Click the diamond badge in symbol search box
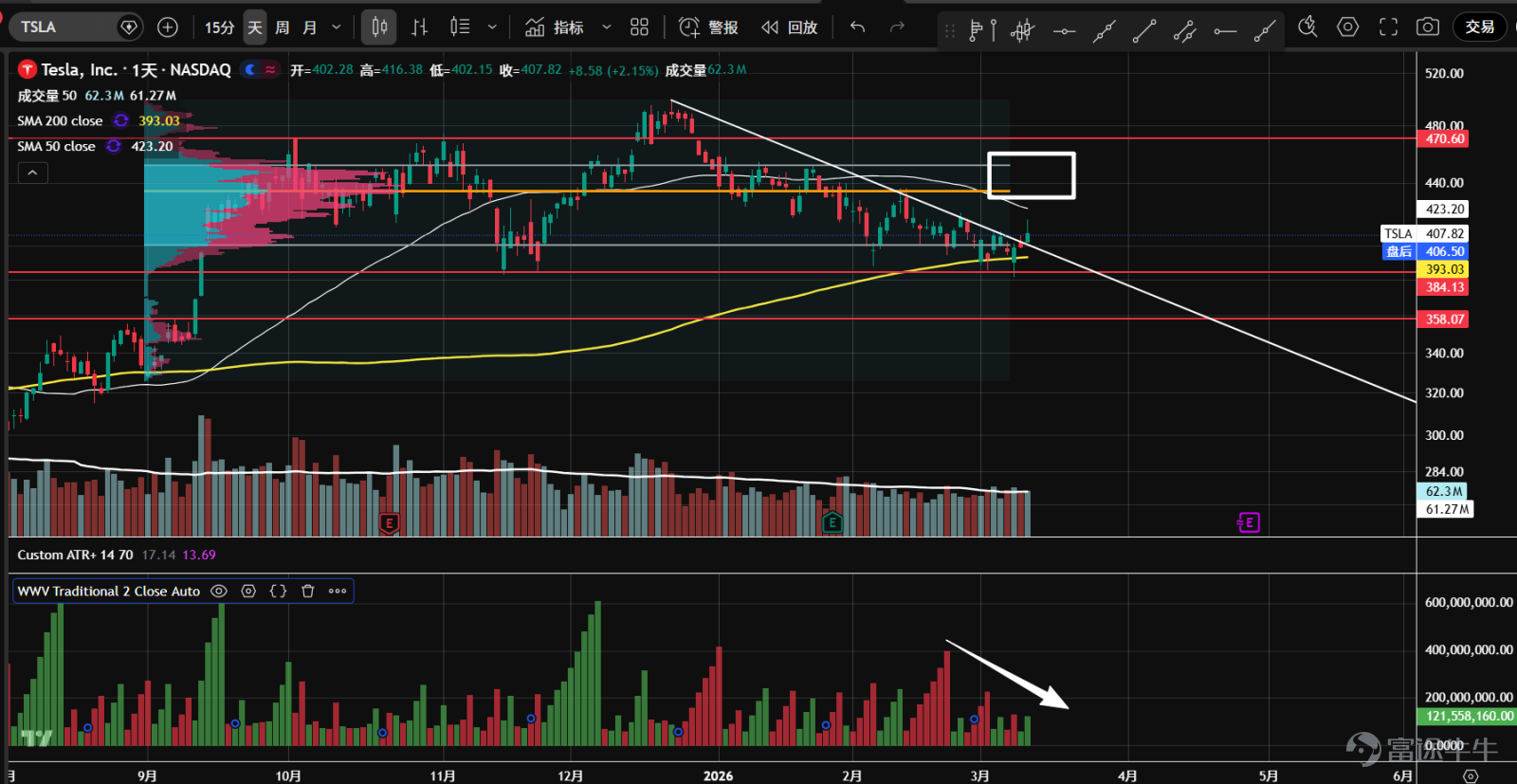 pos(129,27)
